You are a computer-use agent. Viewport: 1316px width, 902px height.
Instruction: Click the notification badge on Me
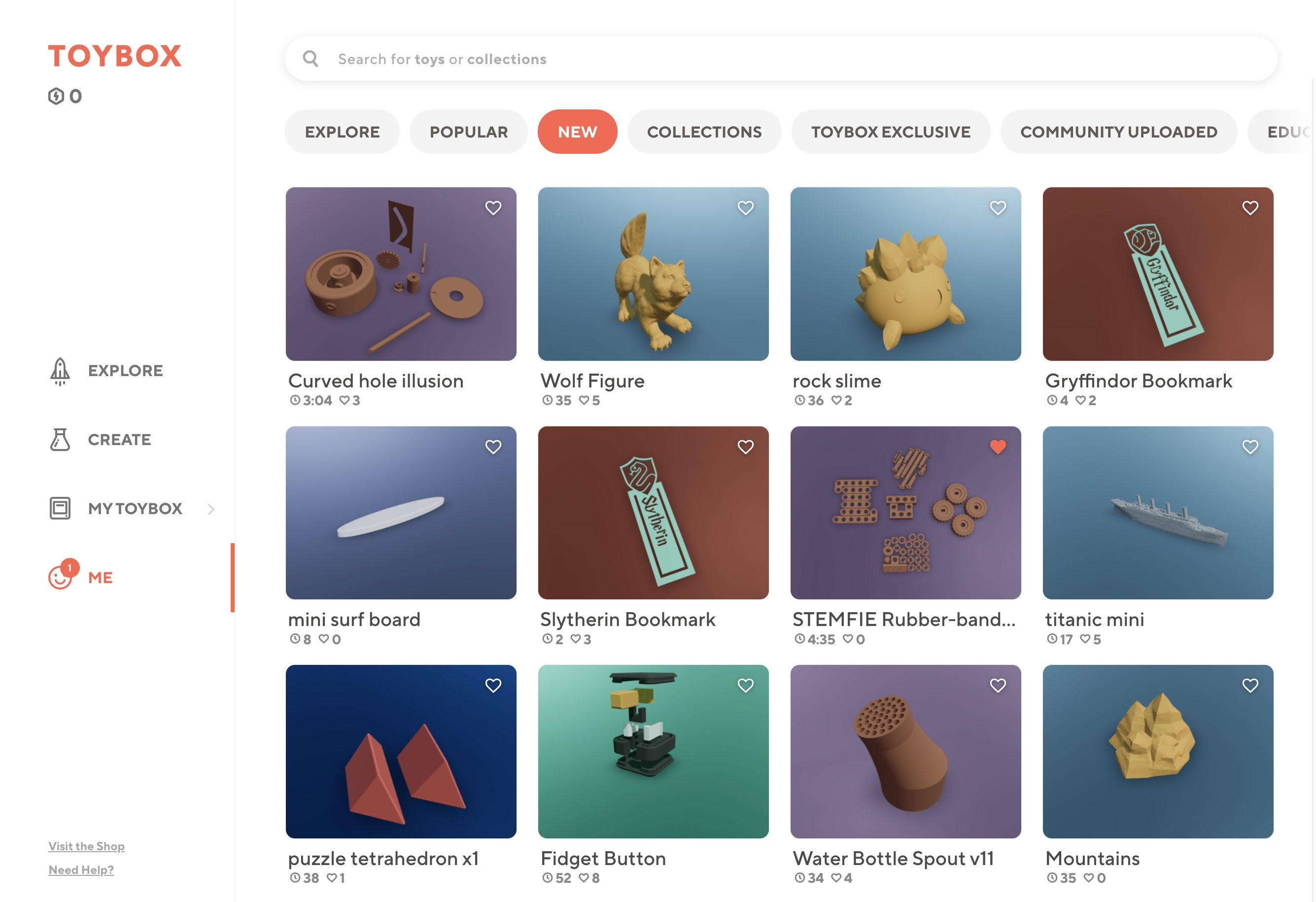pyautogui.click(x=69, y=567)
